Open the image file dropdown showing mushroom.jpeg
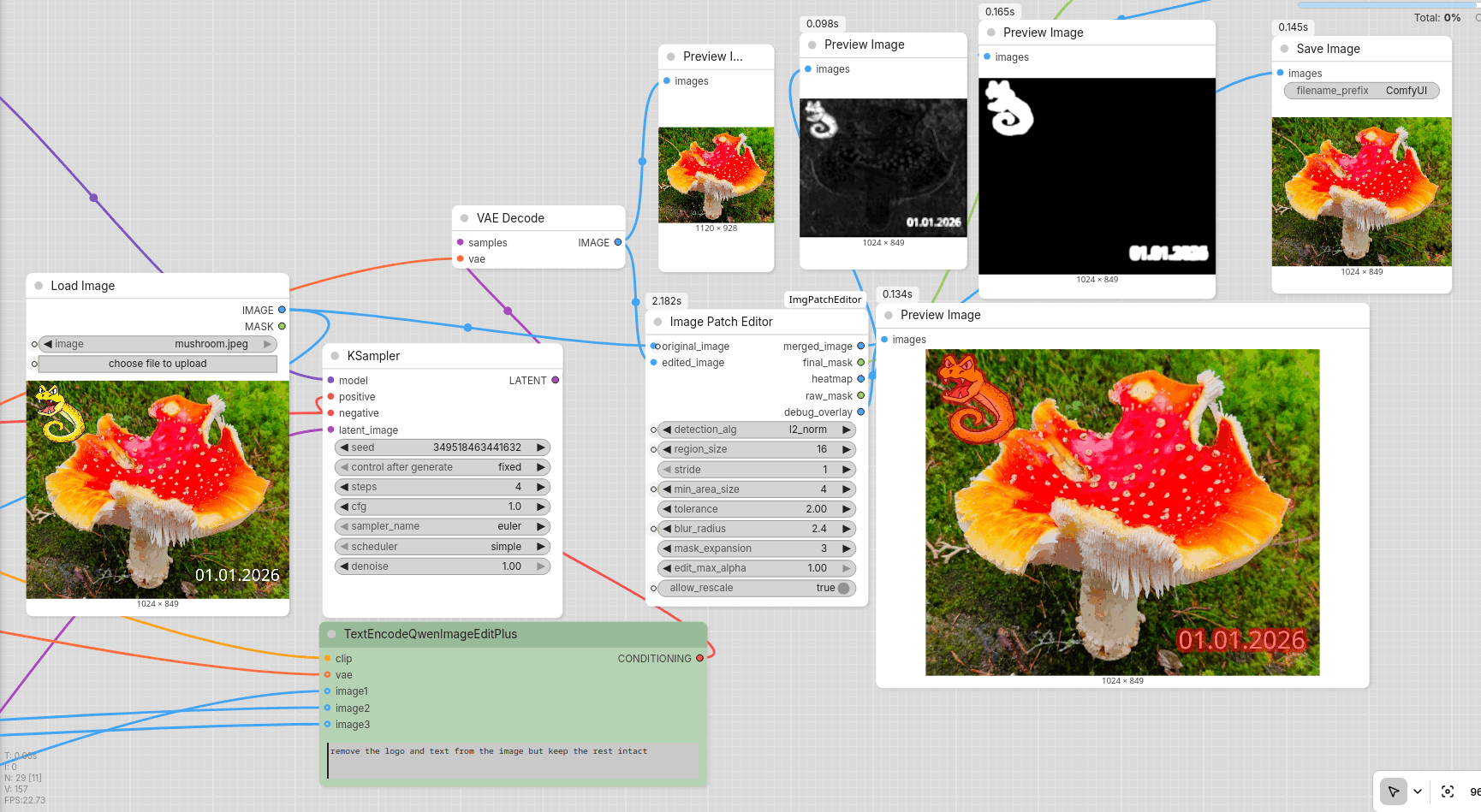The width and height of the screenshot is (1481, 812). click(x=158, y=344)
